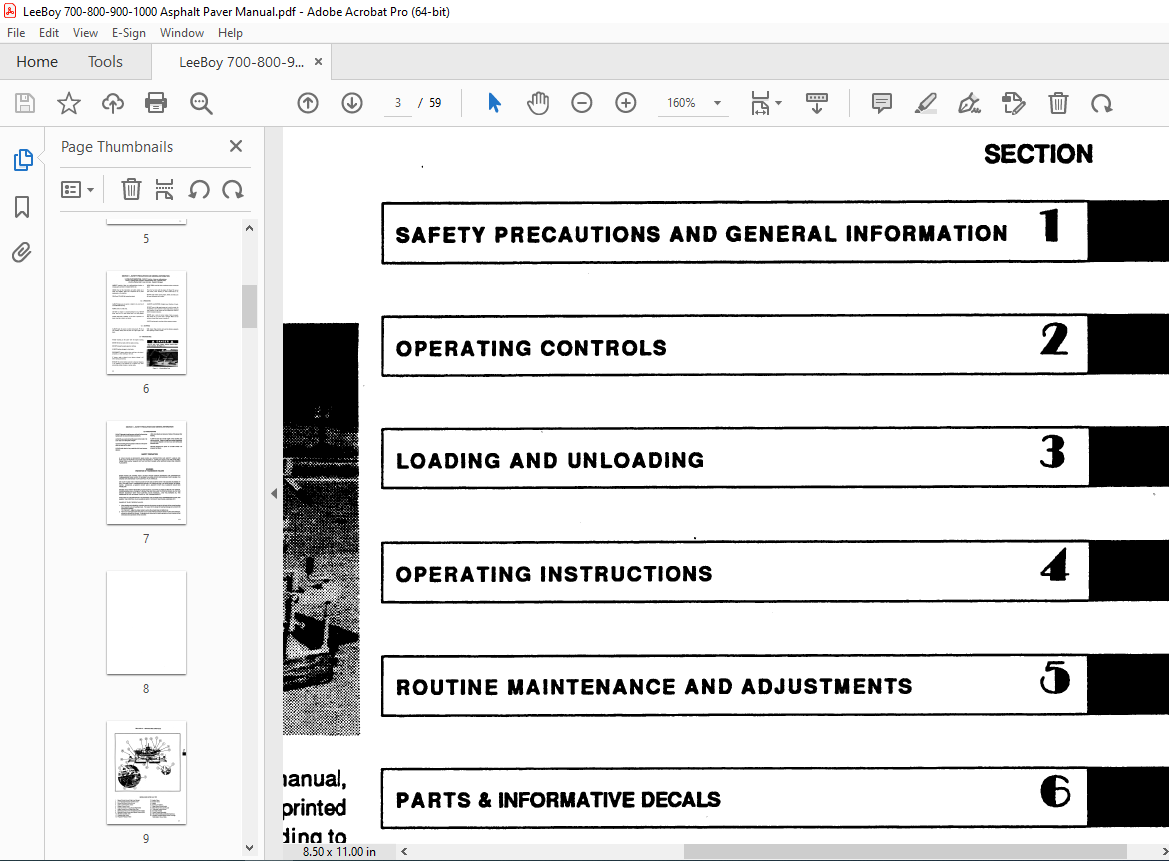This screenshot has height=861, width=1169.
Task: Click the 8.50 x 11.00 in page size
Action: pyautogui.click(x=339, y=851)
